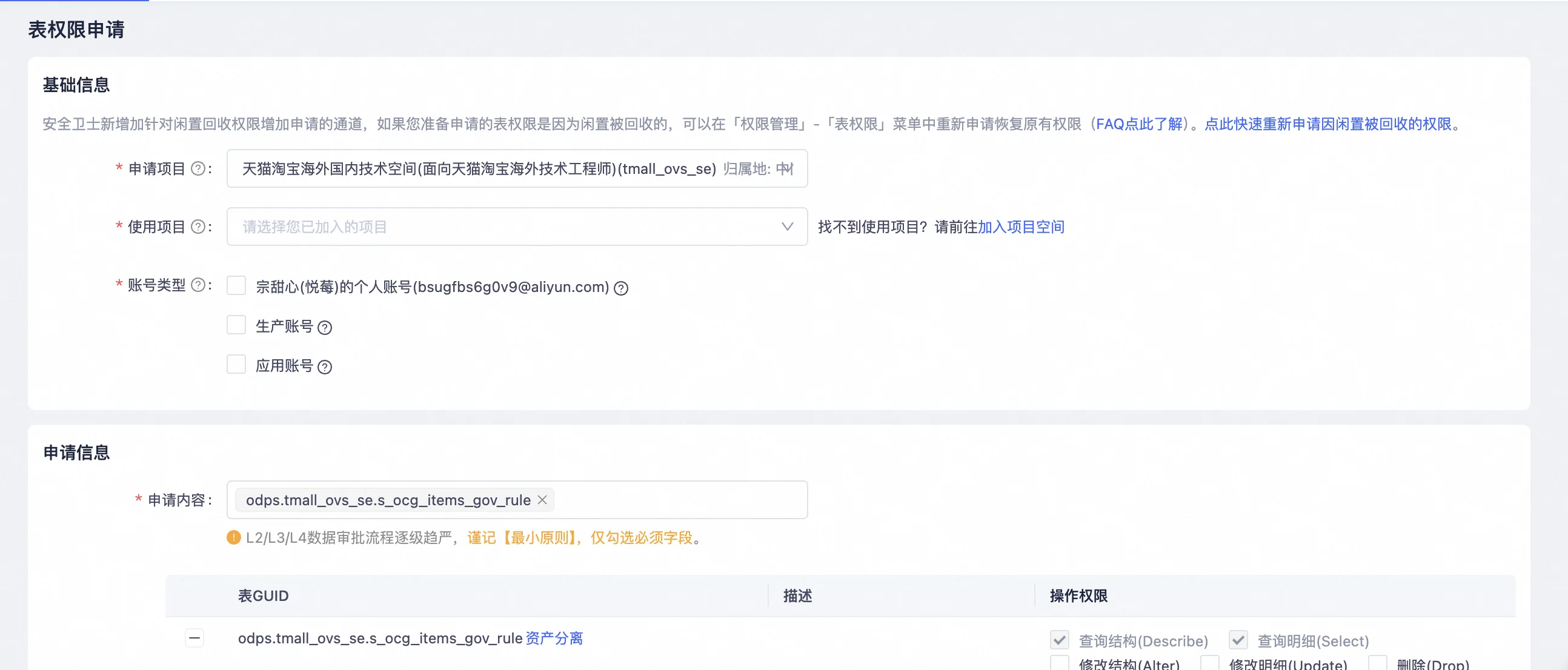This screenshot has width=1568, height=670.
Task: Toggle the 查询明细(Select) permission checkbox
Action: pos(1238,640)
